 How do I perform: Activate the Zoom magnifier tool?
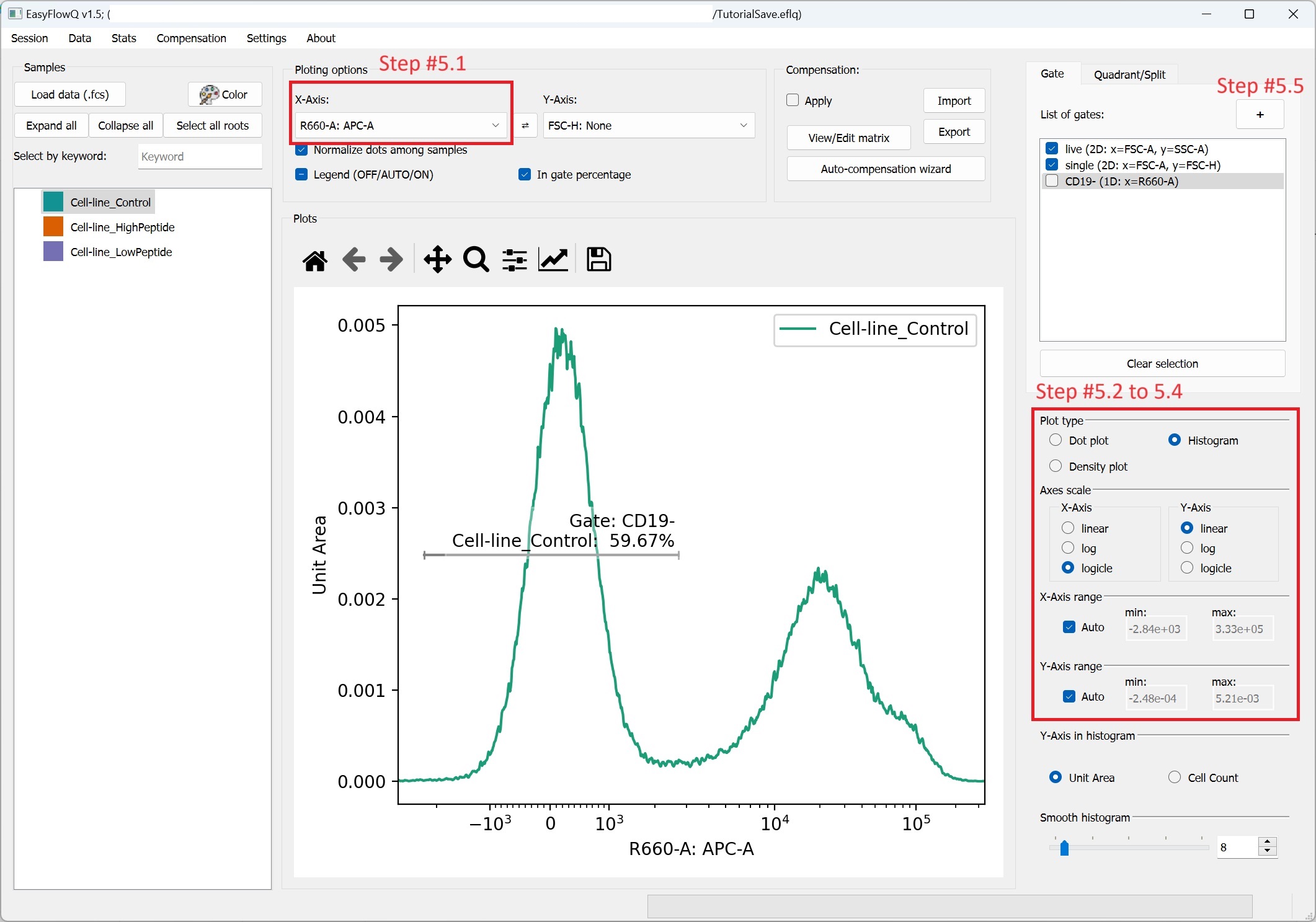pos(476,260)
